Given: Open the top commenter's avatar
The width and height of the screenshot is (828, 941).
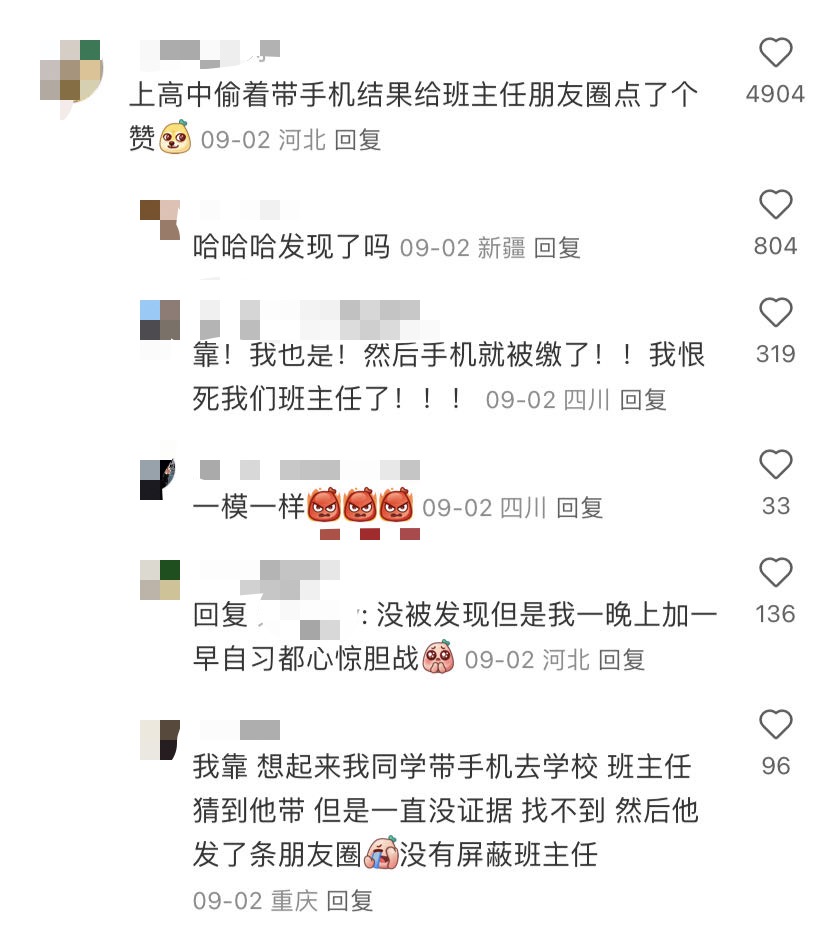Looking at the screenshot, I should click(x=70, y=78).
